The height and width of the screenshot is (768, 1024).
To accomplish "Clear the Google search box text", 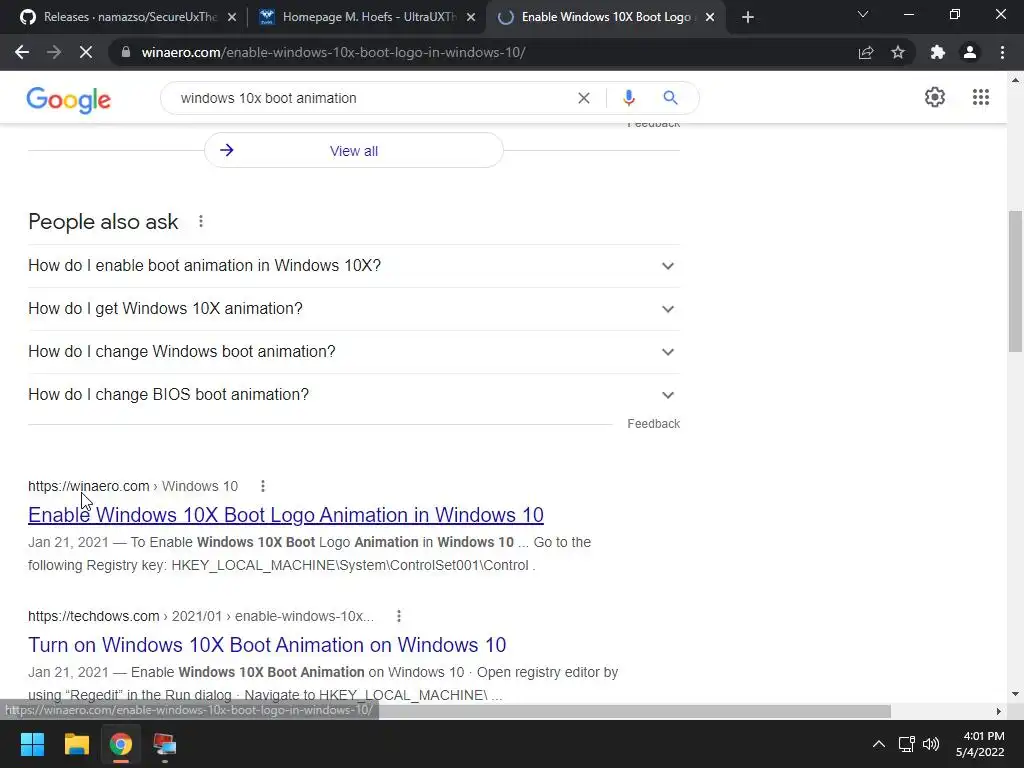I will click(584, 98).
